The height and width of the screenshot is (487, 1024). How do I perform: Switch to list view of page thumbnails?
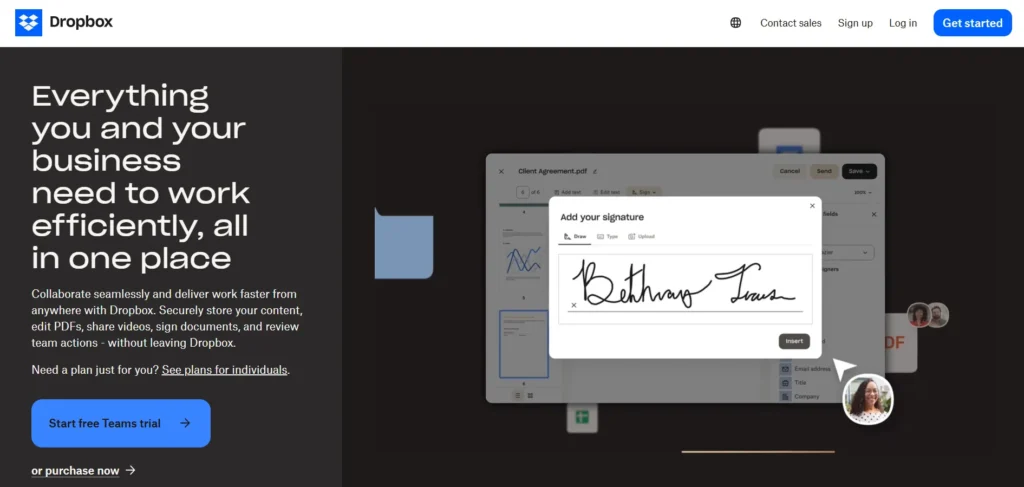518,396
